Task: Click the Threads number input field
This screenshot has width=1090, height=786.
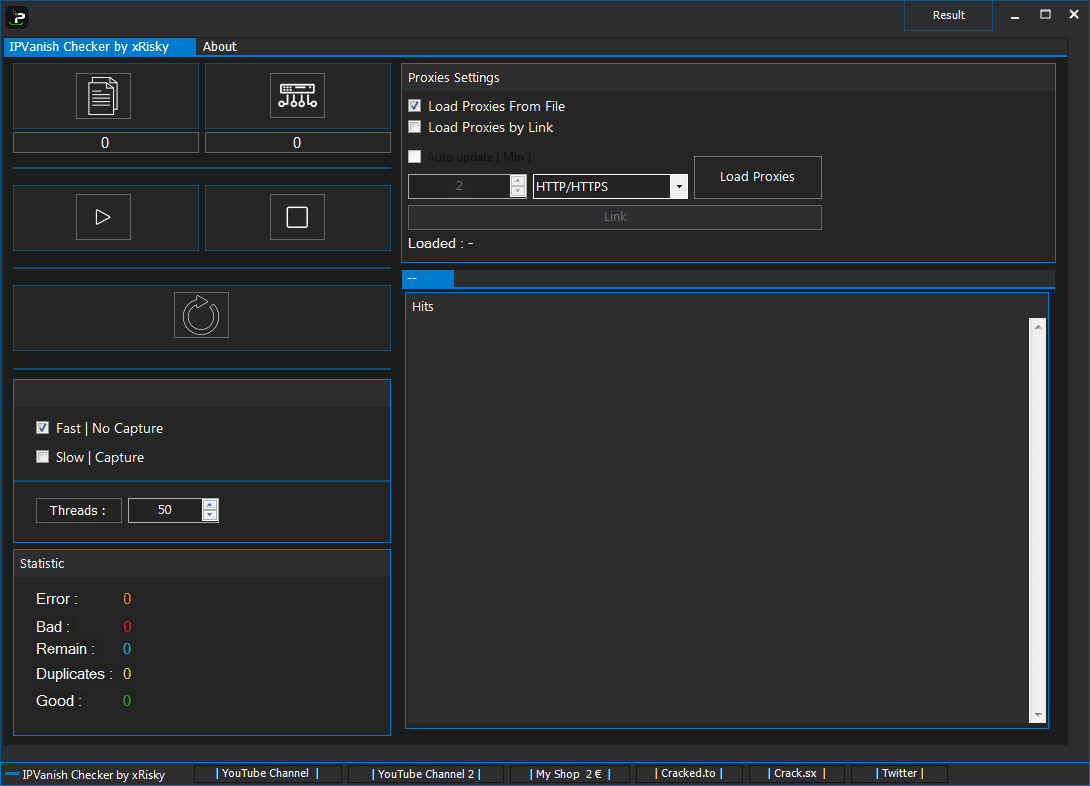Action: point(165,510)
